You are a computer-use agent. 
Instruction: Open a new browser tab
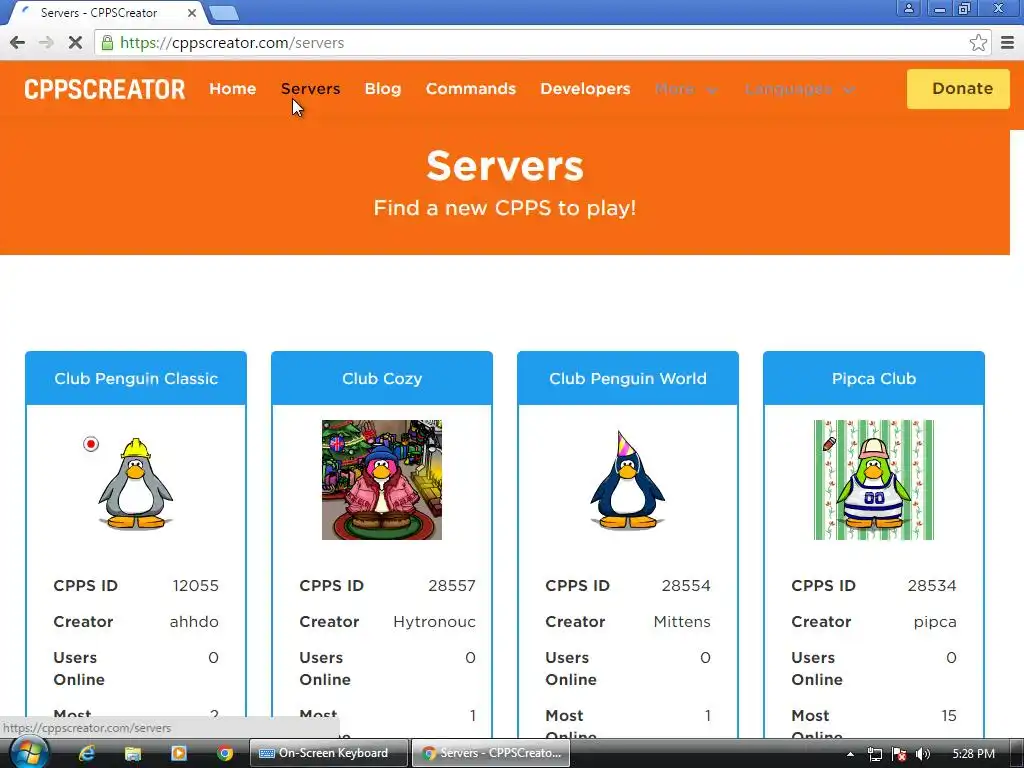(x=224, y=12)
